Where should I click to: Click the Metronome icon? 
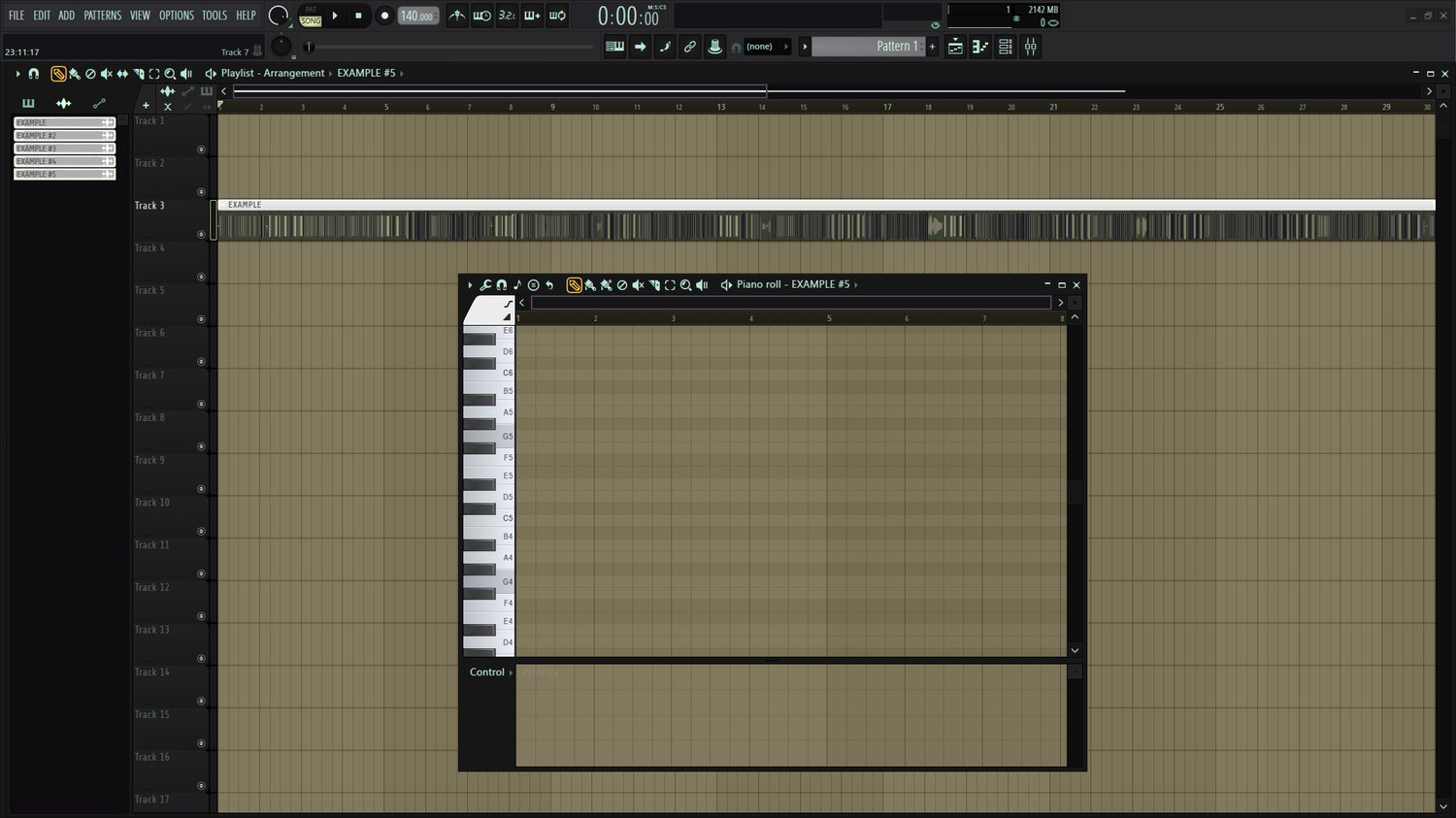(456, 16)
